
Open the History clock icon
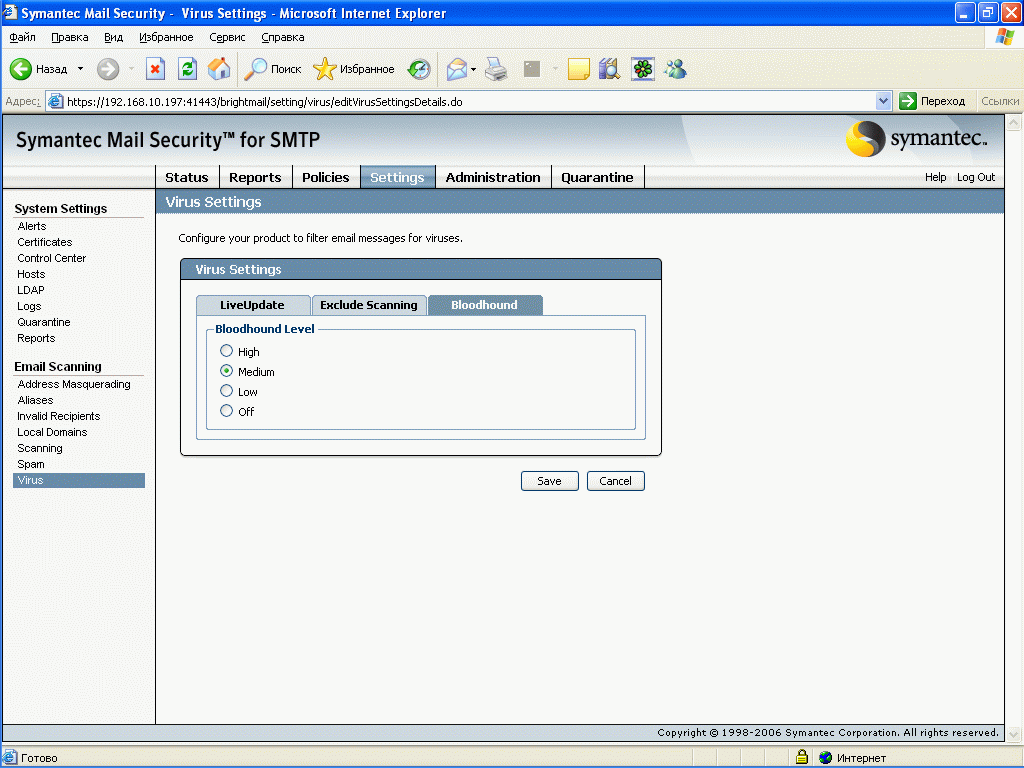419,69
